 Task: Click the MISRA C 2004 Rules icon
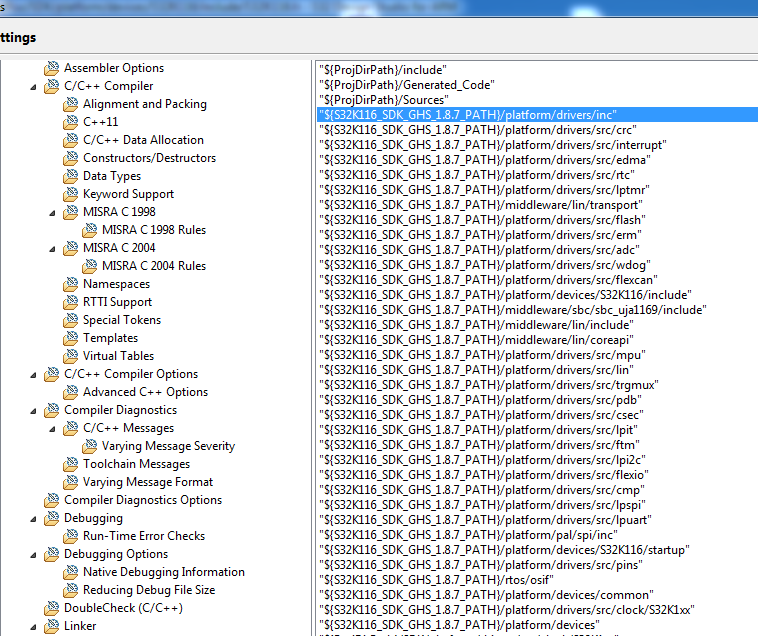tap(89, 266)
